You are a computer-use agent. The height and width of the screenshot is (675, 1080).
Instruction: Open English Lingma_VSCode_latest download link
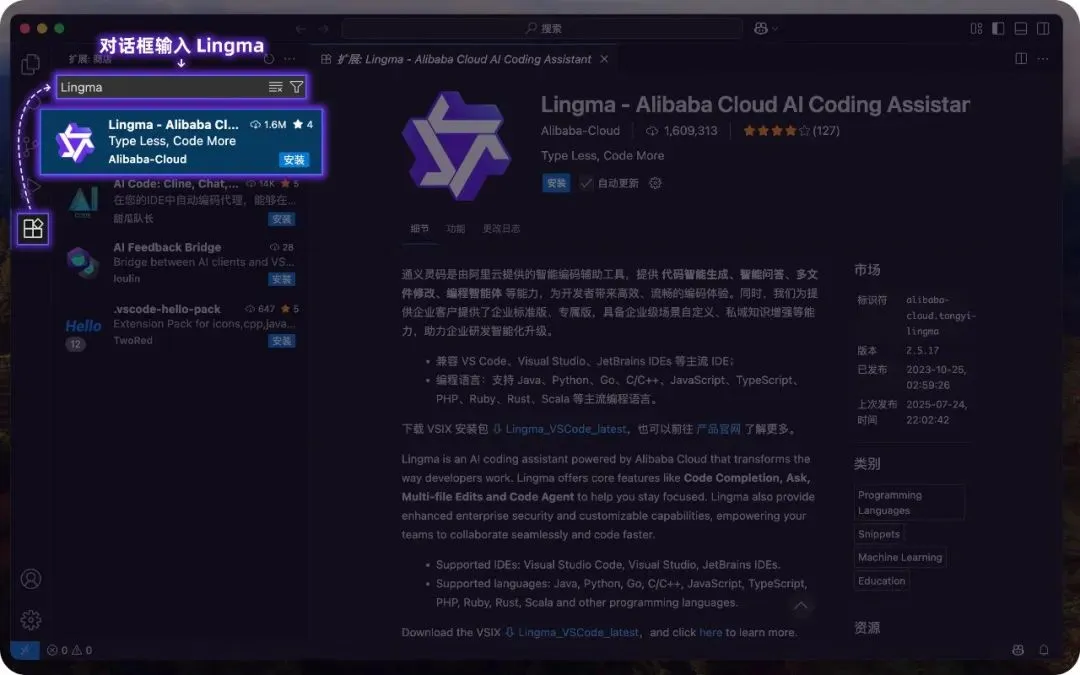click(579, 632)
